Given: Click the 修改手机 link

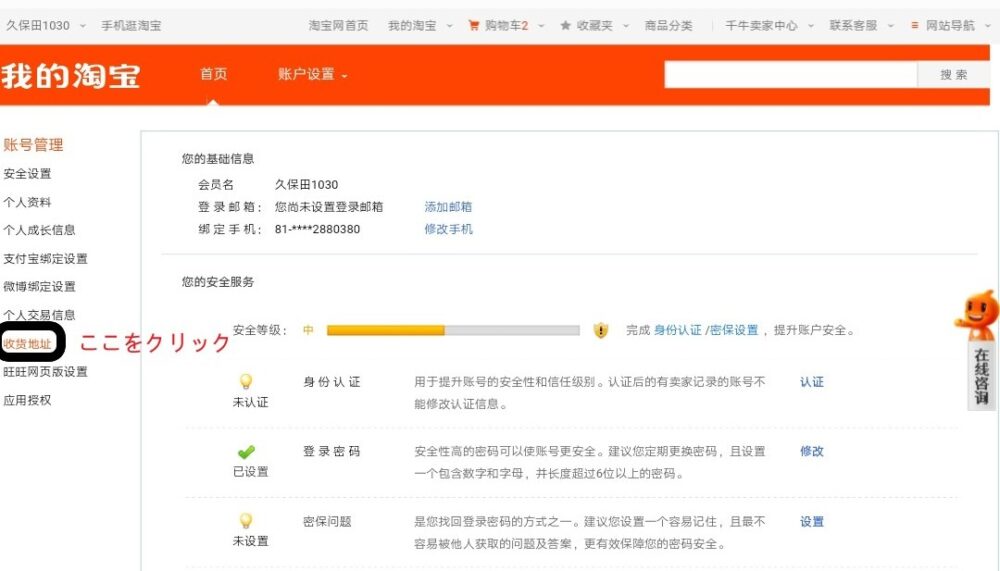Looking at the screenshot, I should pos(448,229).
